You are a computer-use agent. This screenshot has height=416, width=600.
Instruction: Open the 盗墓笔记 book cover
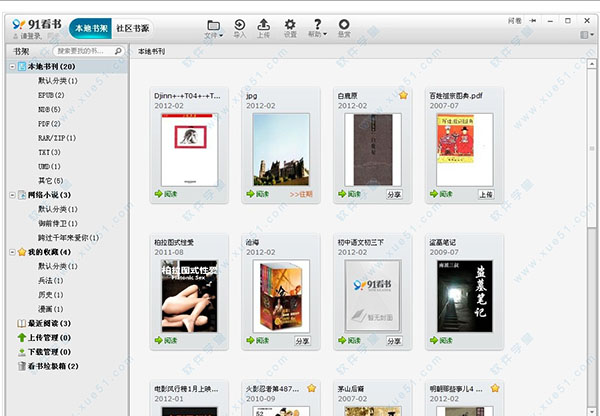pos(465,296)
